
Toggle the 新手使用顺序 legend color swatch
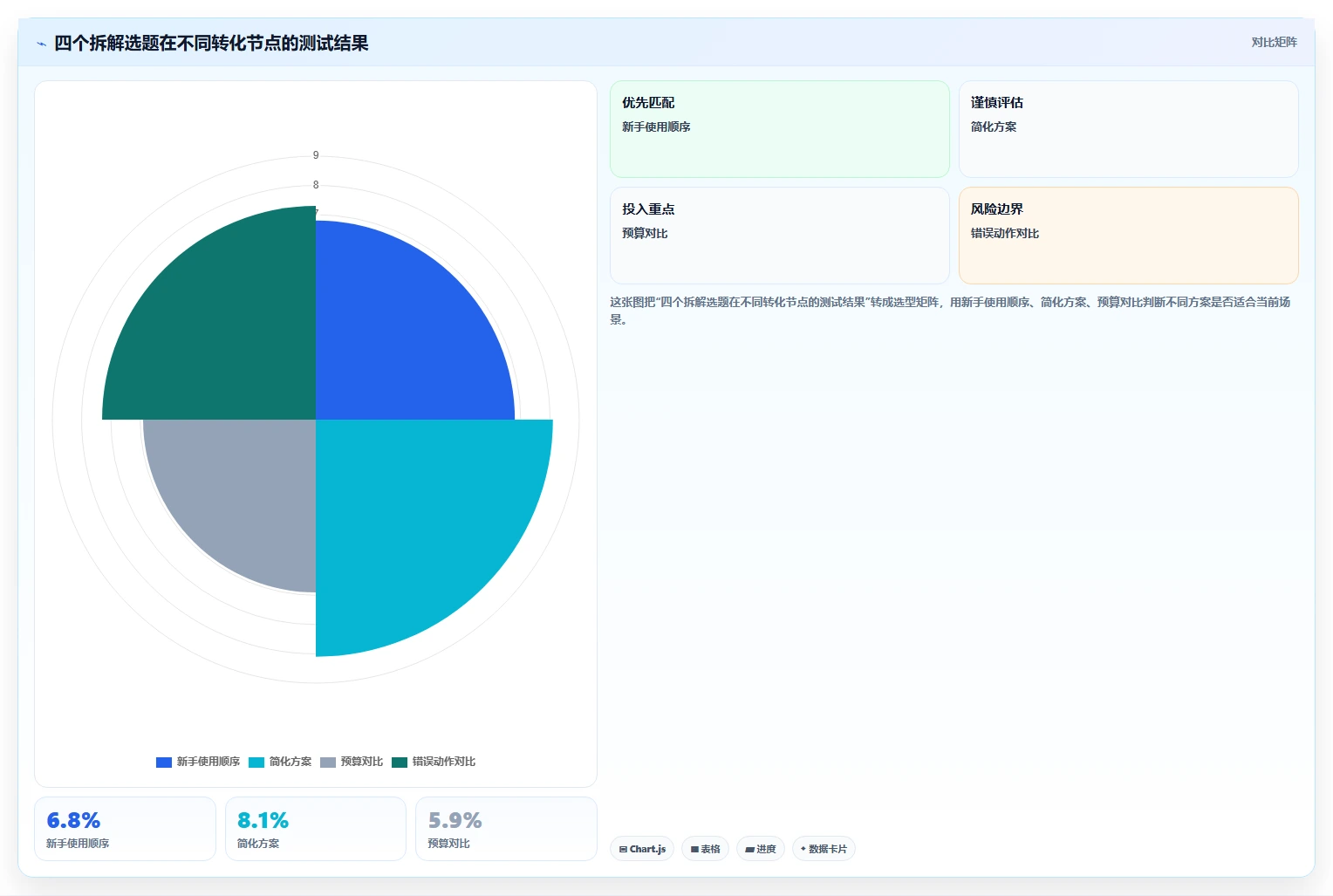[164, 762]
